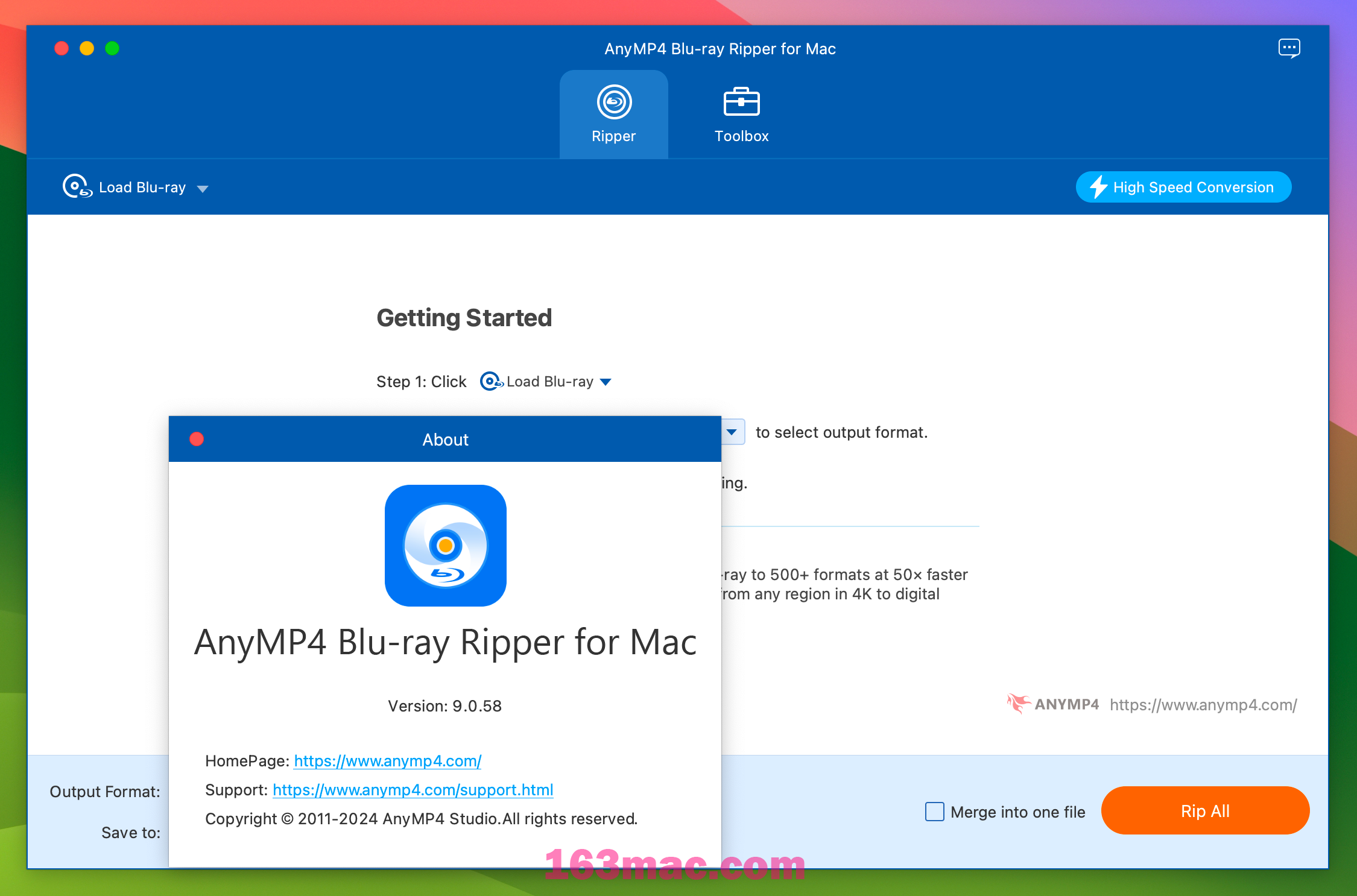This screenshot has width=1357, height=896.
Task: Open the Support link in About dialog
Action: click(413, 790)
